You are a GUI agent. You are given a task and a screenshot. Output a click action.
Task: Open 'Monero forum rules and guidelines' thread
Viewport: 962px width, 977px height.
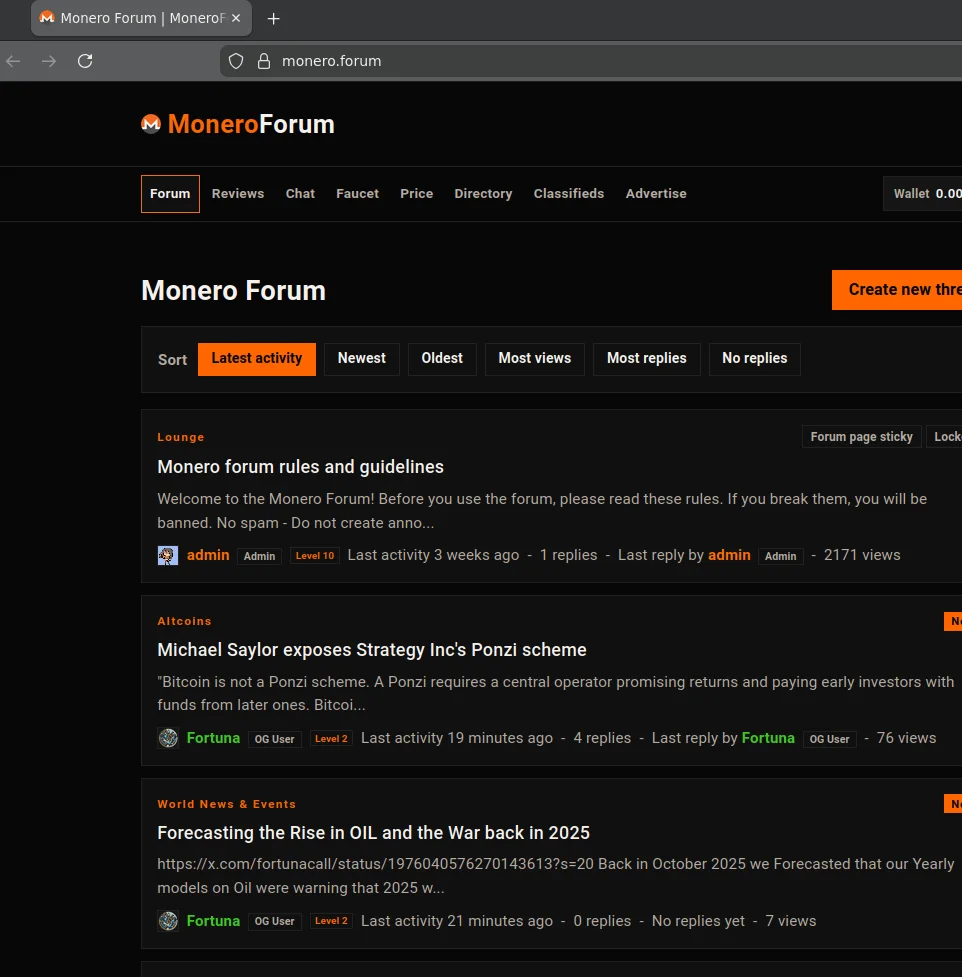coord(300,467)
